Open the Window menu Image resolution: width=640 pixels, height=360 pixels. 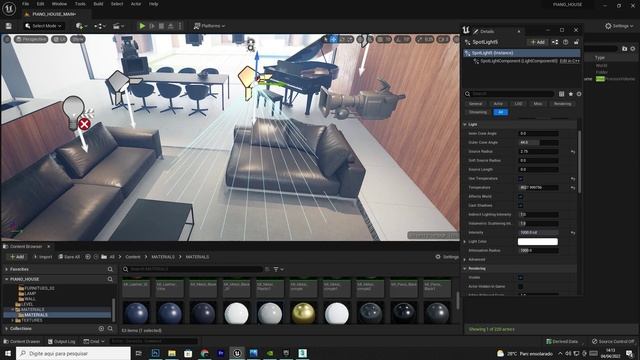pyautogui.click(x=59, y=4)
